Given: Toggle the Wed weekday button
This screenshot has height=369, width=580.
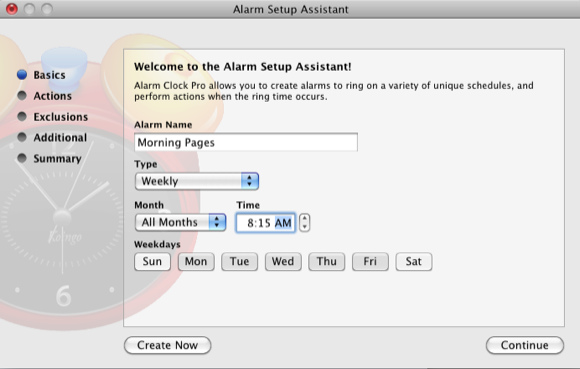Looking at the screenshot, I should point(283,261).
